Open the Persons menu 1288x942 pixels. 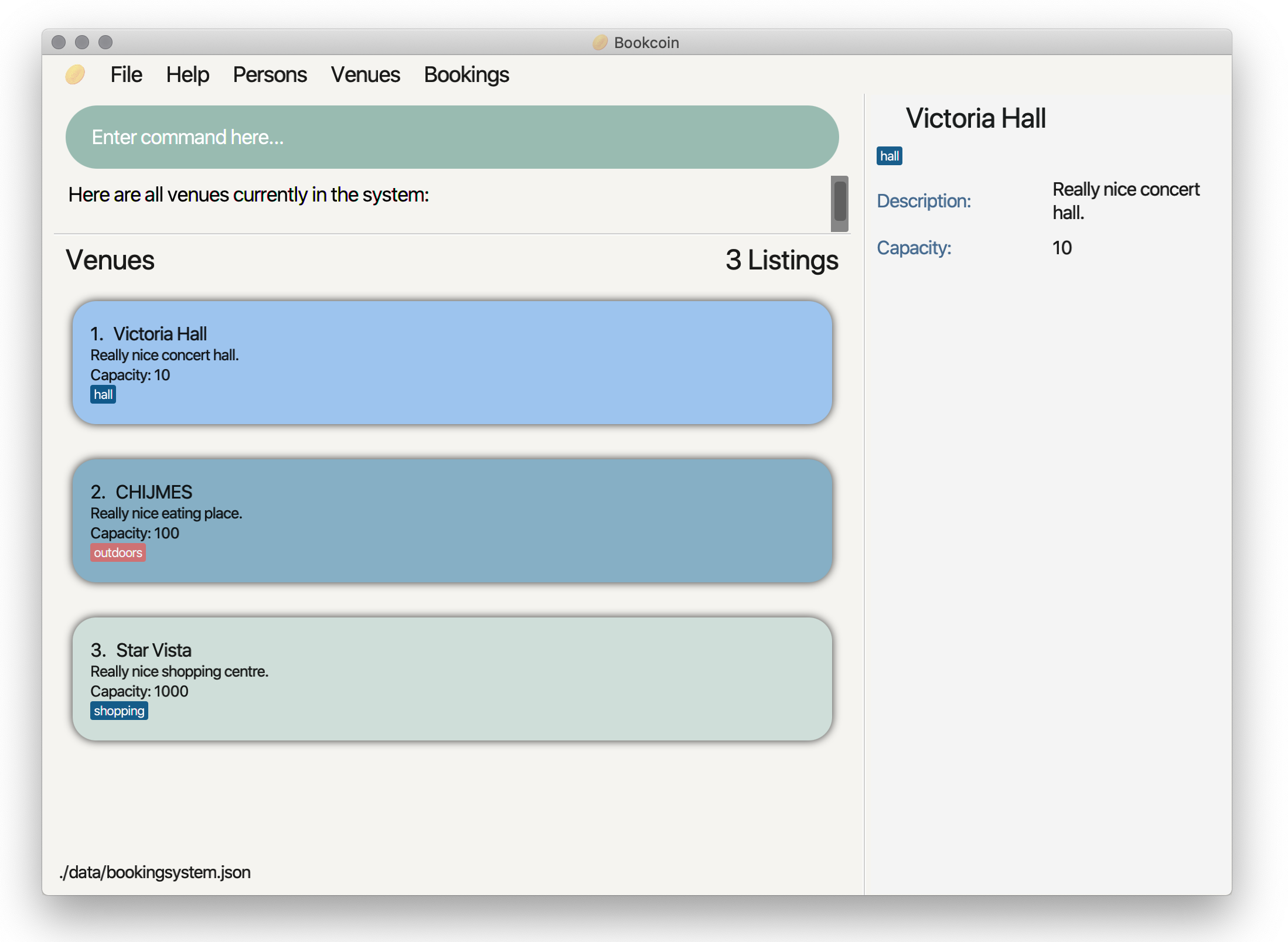point(270,75)
